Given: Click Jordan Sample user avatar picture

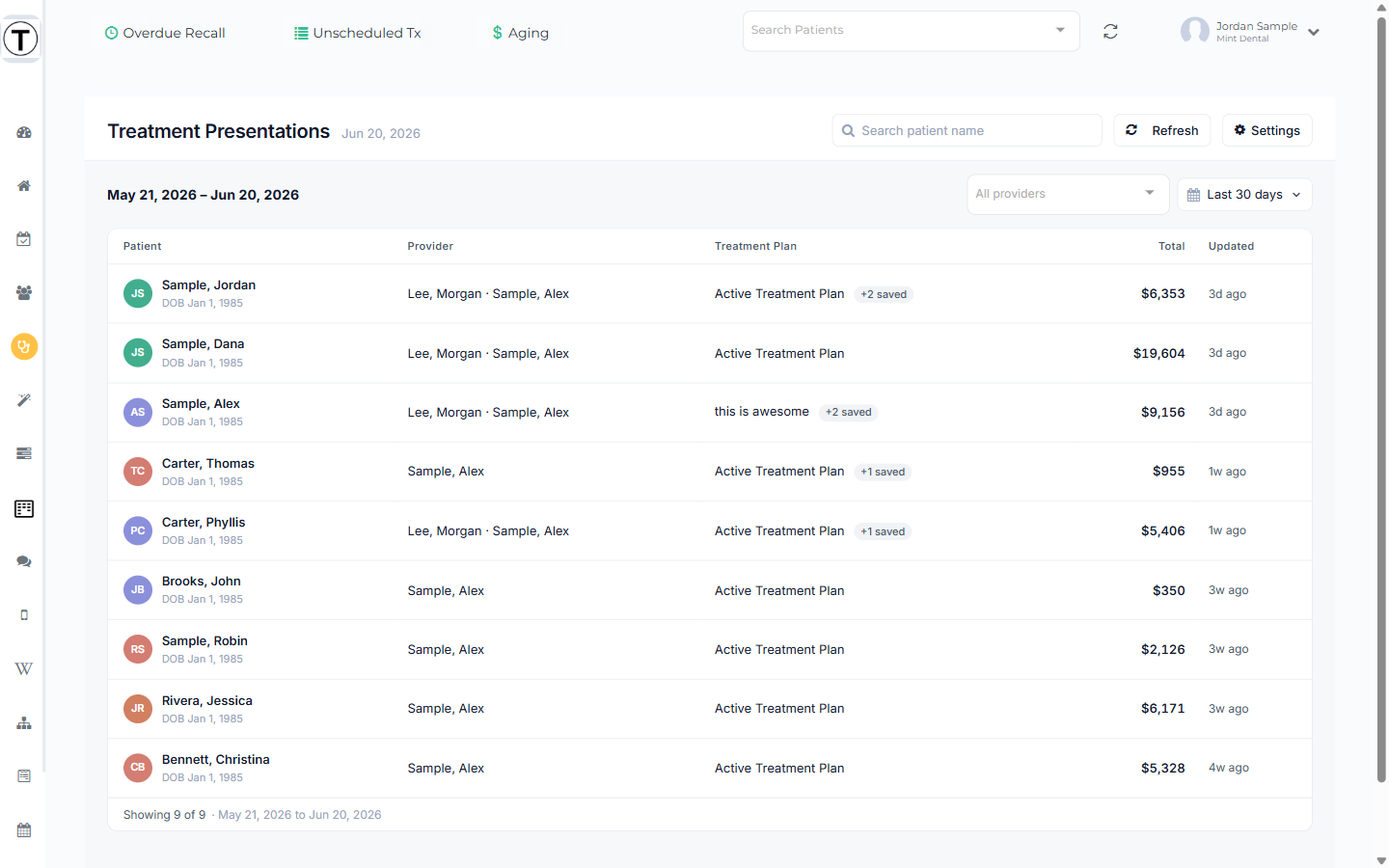Looking at the screenshot, I should [1194, 31].
